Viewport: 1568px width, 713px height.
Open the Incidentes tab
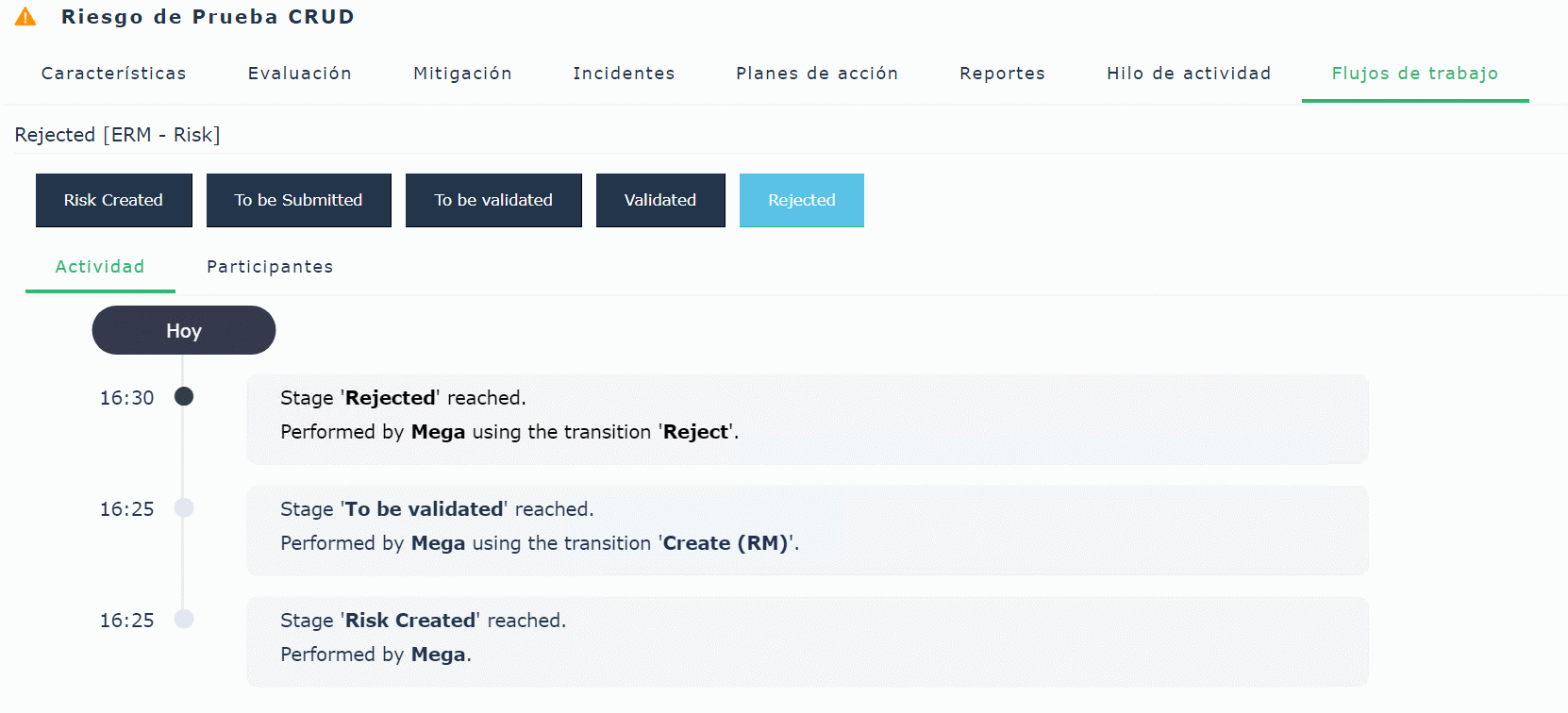click(624, 74)
